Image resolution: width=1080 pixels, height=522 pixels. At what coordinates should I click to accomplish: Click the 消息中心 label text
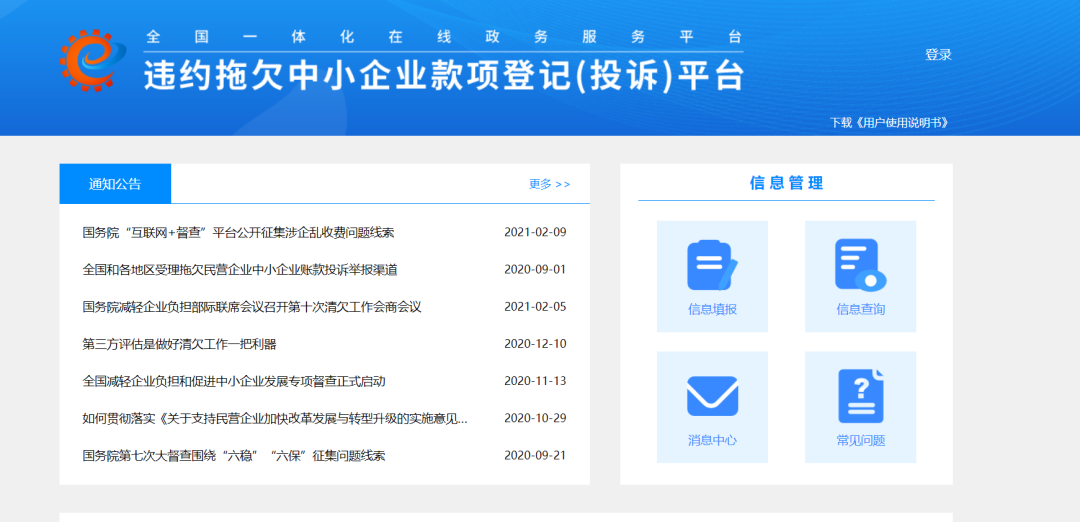coord(712,440)
